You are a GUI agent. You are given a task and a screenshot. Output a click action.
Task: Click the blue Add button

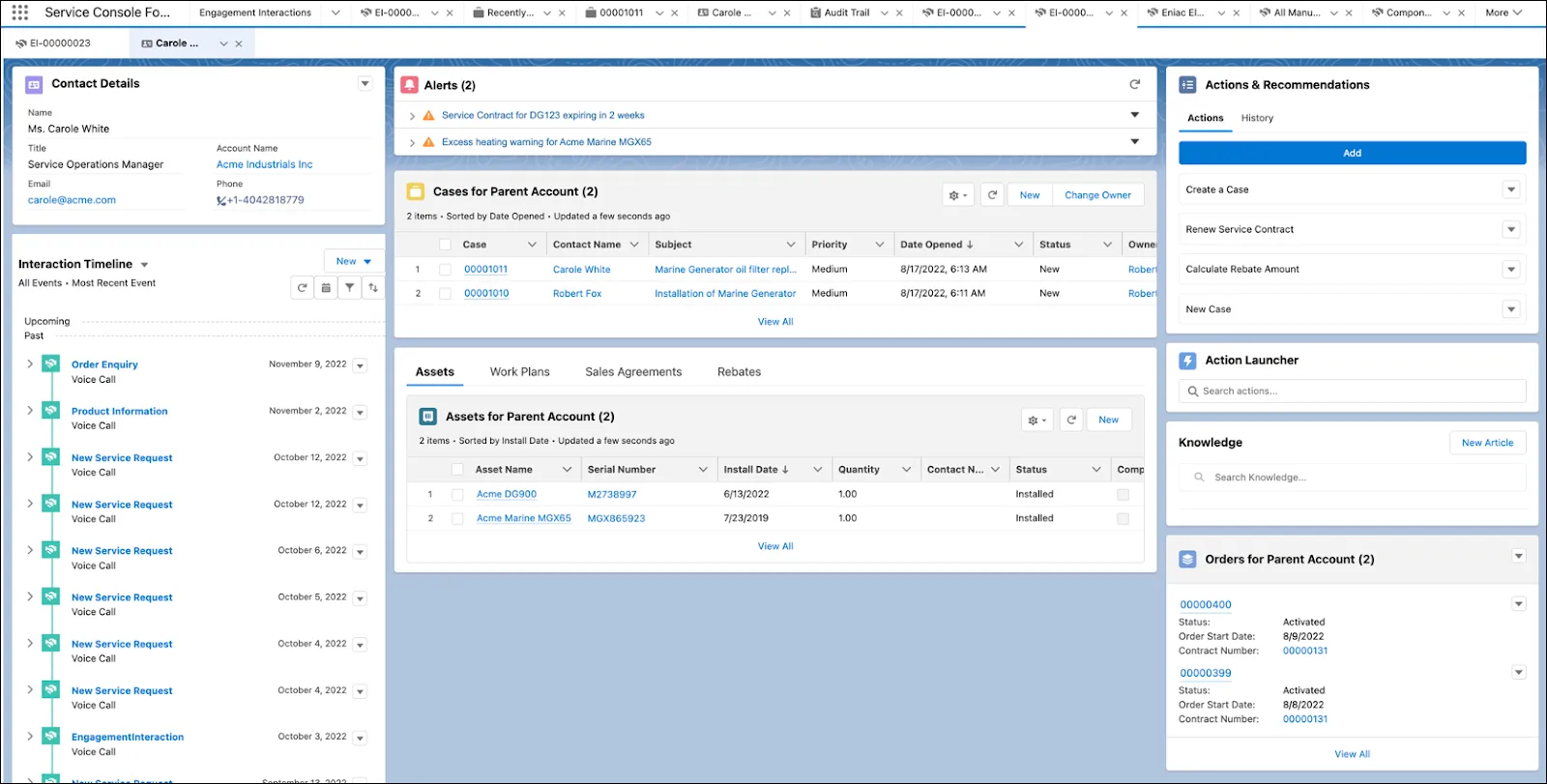click(1352, 153)
